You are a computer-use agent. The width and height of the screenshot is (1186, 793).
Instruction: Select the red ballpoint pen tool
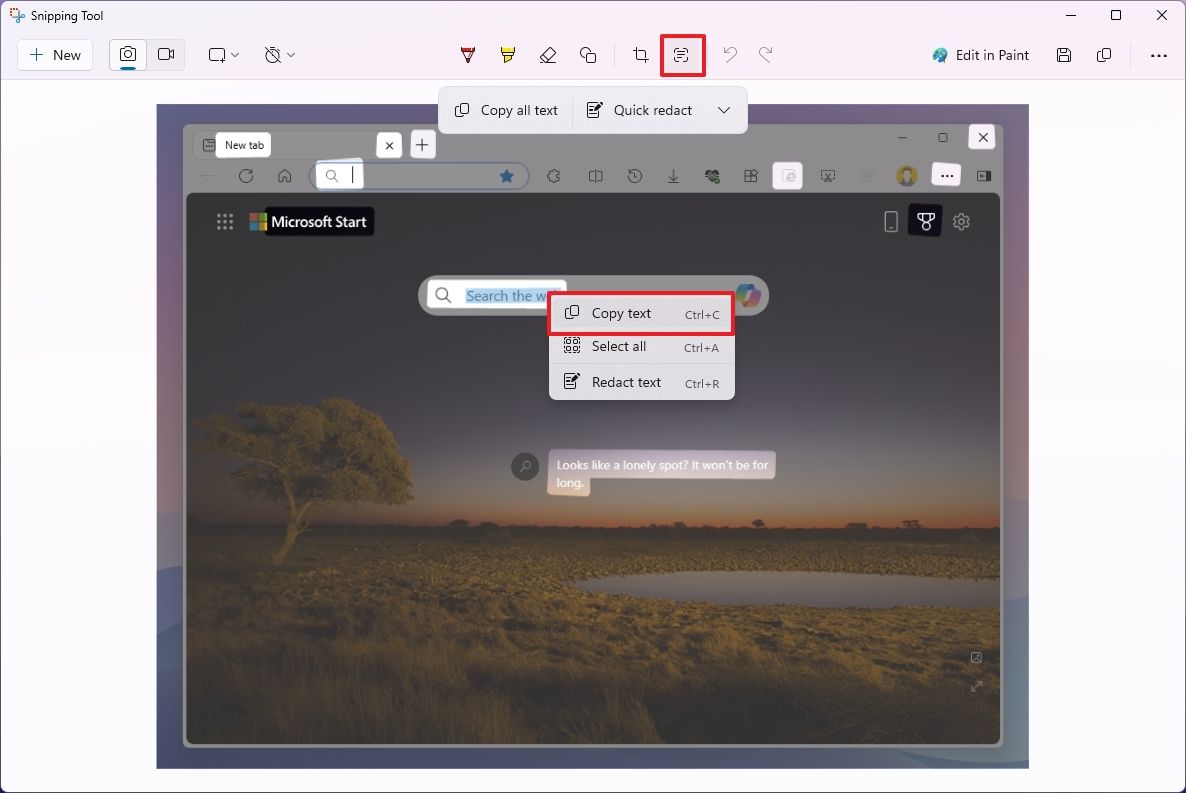[x=467, y=55]
